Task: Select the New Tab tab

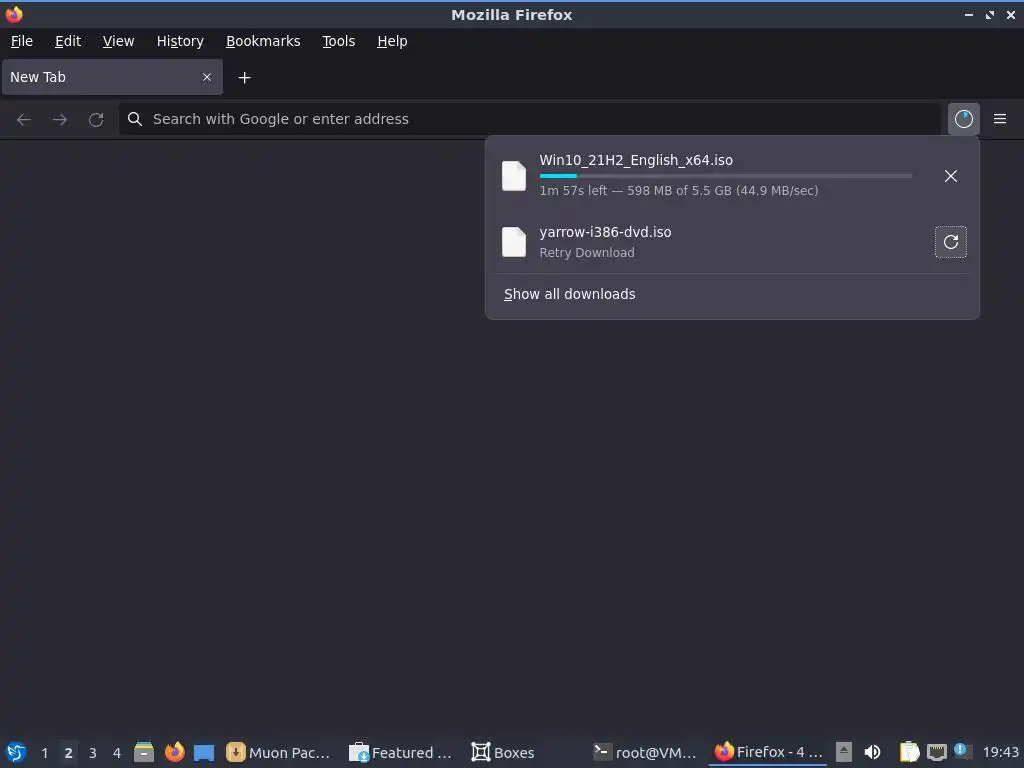Action: [x=112, y=77]
